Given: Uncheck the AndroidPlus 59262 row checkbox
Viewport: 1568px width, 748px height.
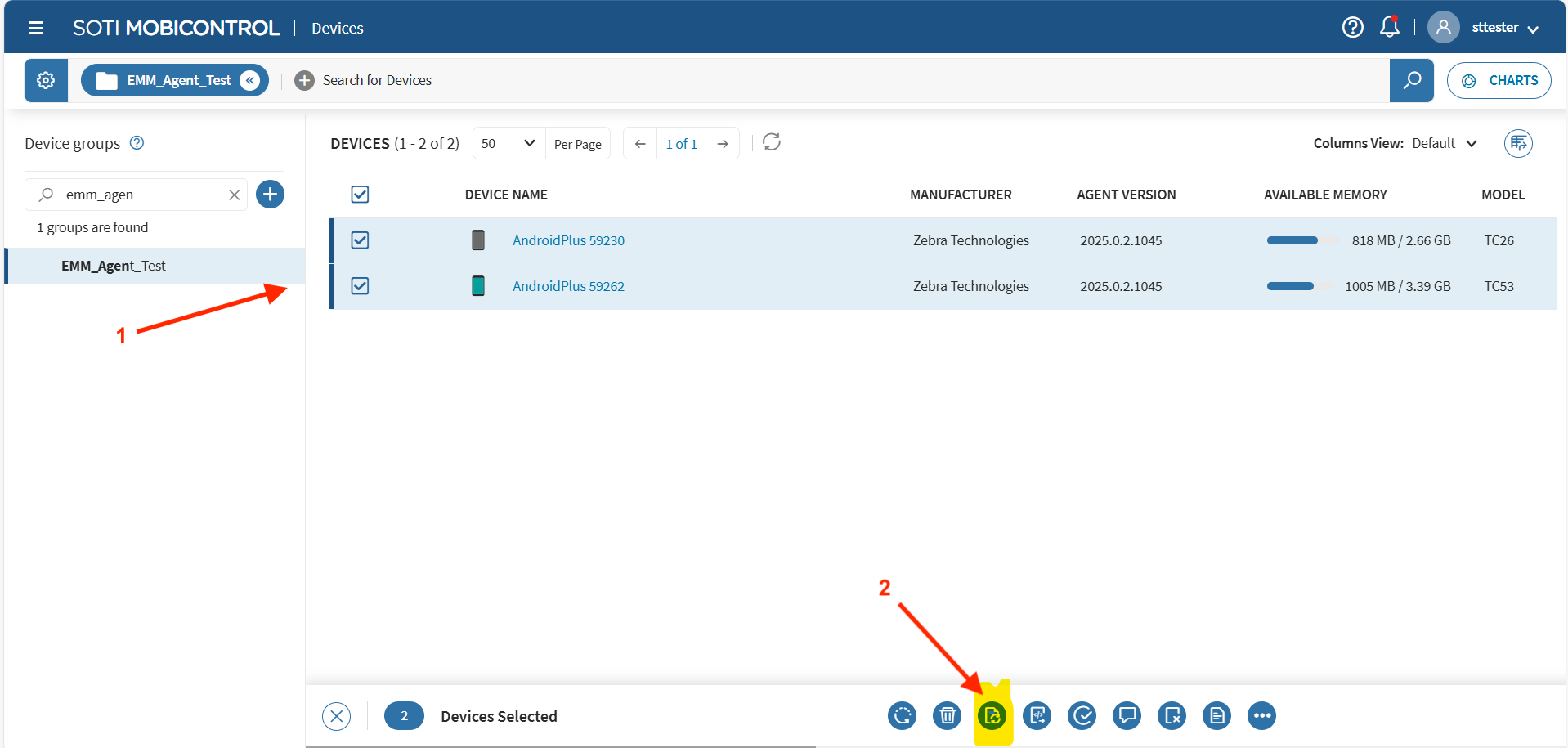Looking at the screenshot, I should click(360, 286).
